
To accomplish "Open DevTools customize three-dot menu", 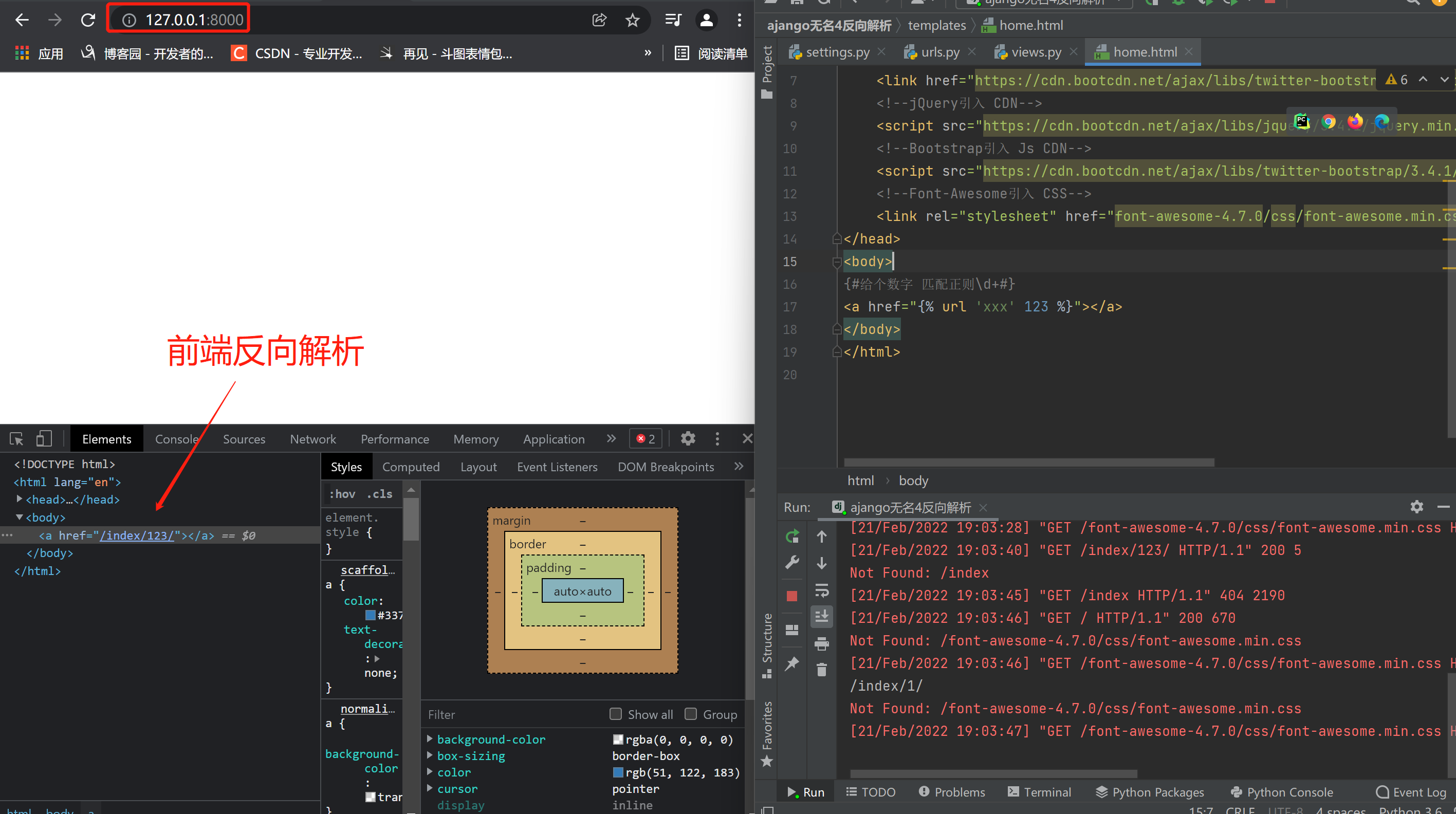I will pos(717,439).
